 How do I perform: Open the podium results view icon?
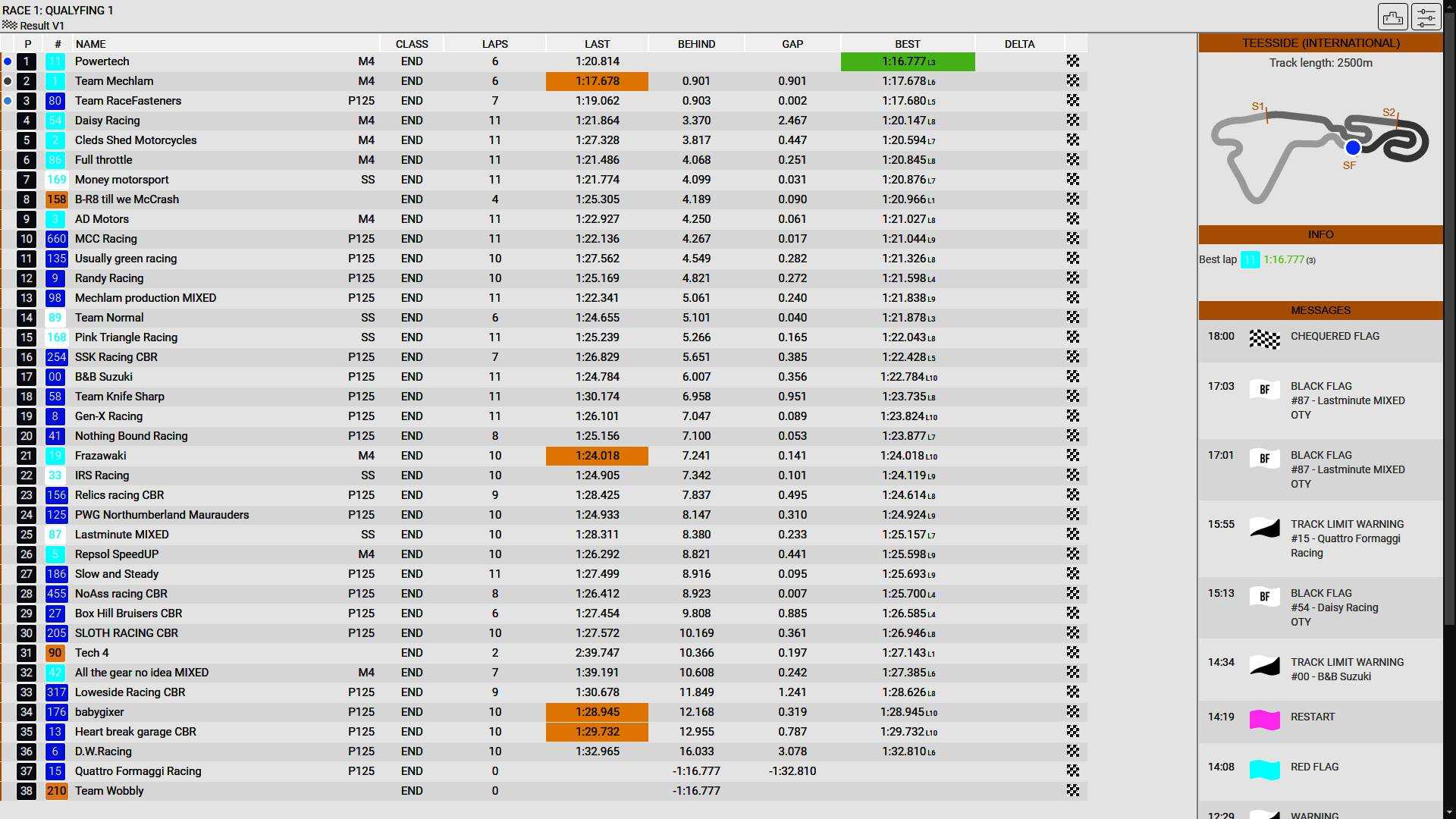(1392, 17)
